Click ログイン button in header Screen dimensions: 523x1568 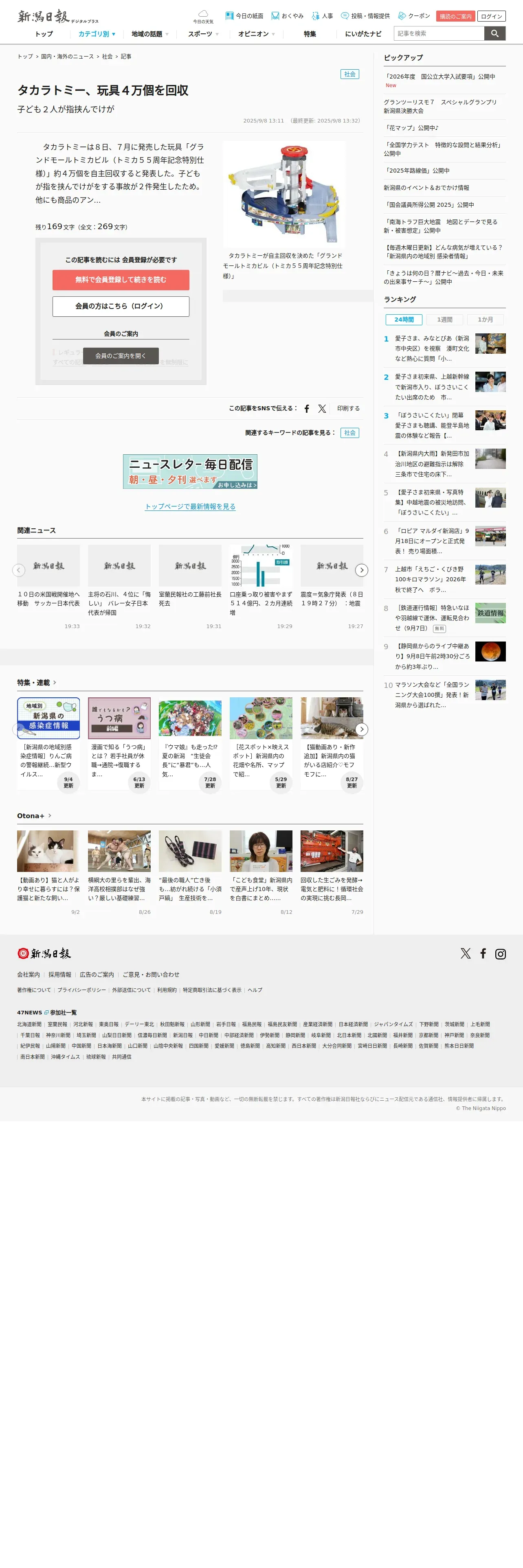click(491, 16)
